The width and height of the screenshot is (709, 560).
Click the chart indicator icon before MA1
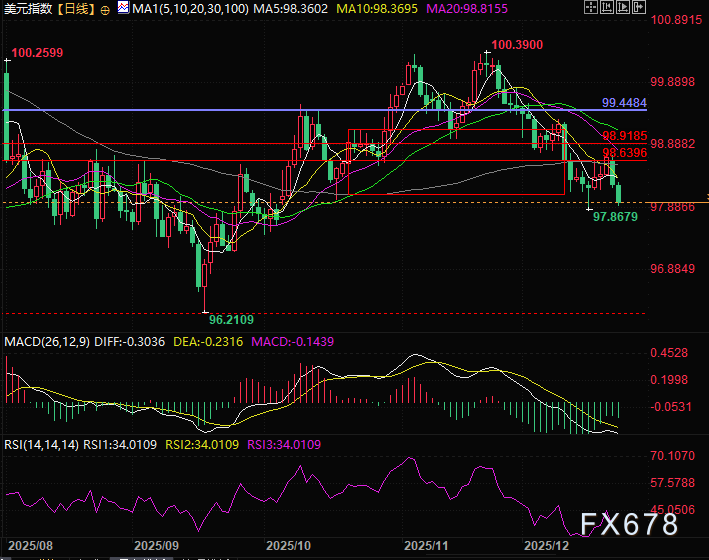click(122, 8)
